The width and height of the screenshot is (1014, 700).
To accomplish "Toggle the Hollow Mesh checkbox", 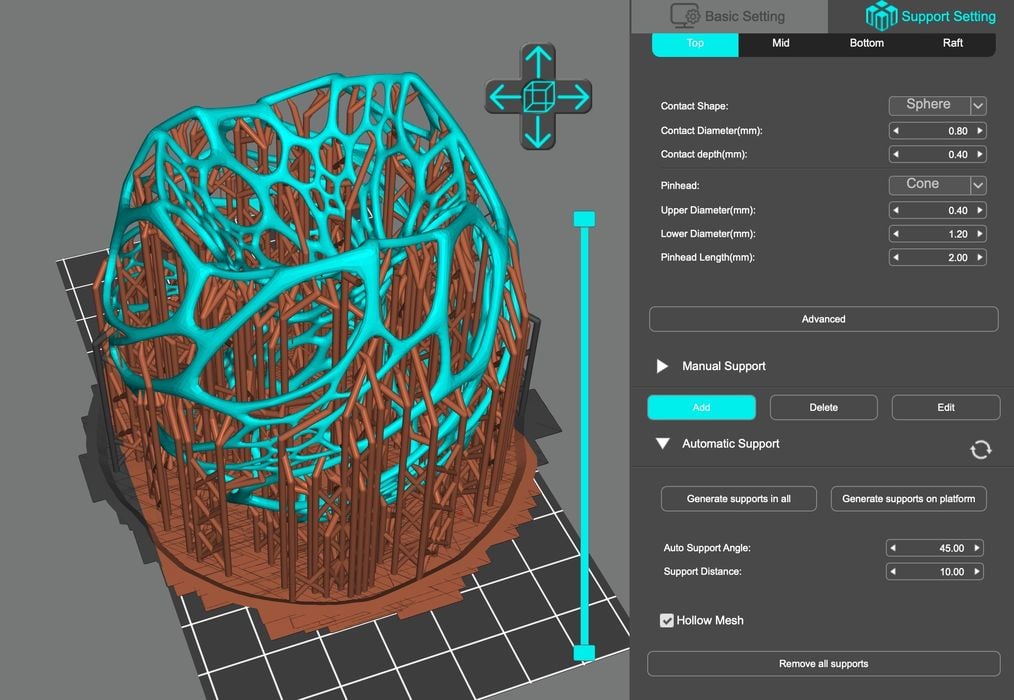I will click(667, 621).
